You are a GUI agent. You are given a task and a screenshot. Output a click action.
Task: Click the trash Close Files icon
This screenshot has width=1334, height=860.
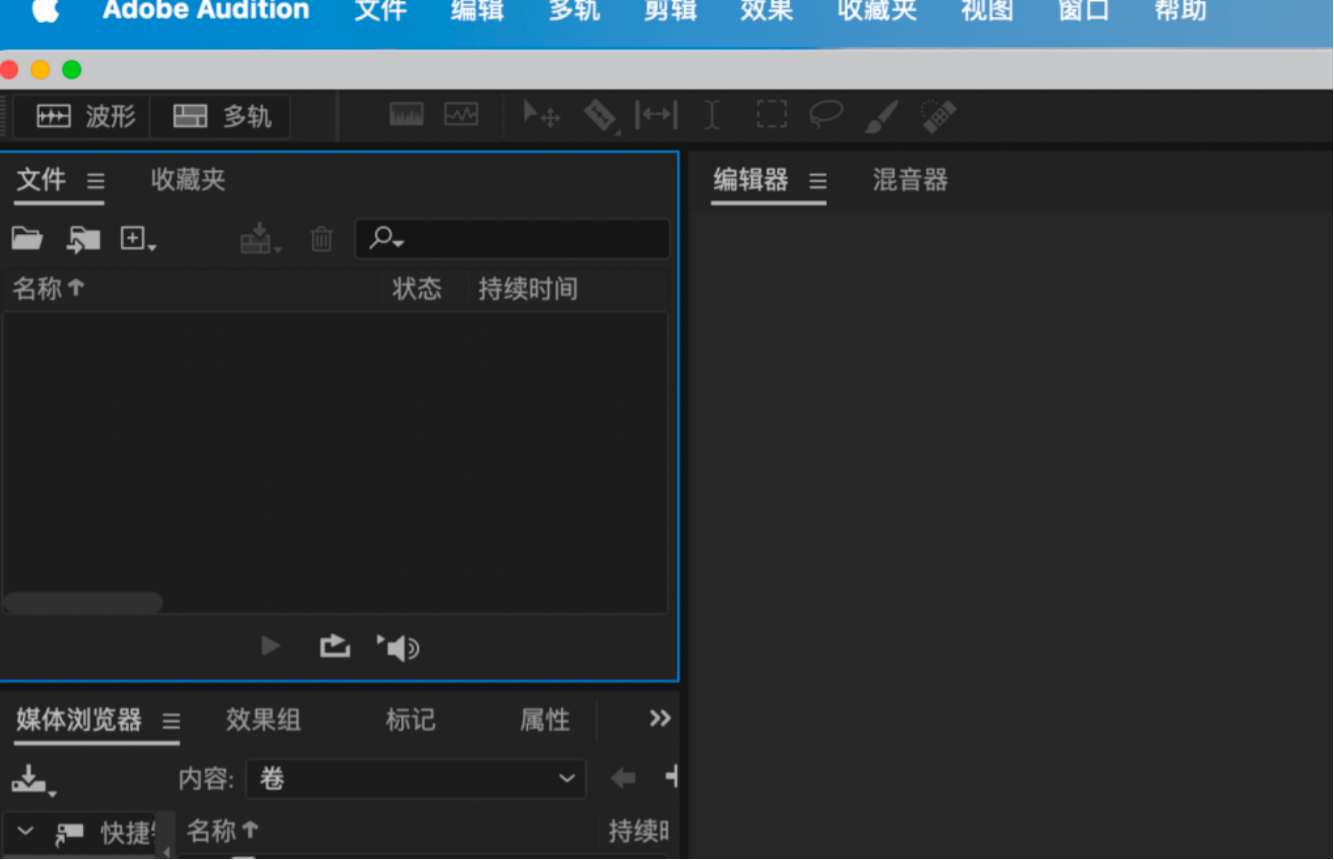(321, 239)
